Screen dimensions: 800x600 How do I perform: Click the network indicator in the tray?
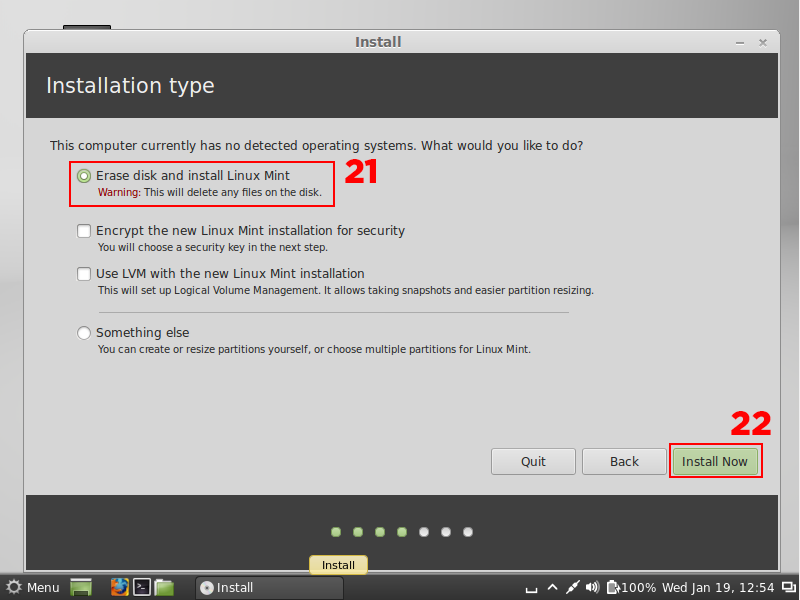[572, 587]
